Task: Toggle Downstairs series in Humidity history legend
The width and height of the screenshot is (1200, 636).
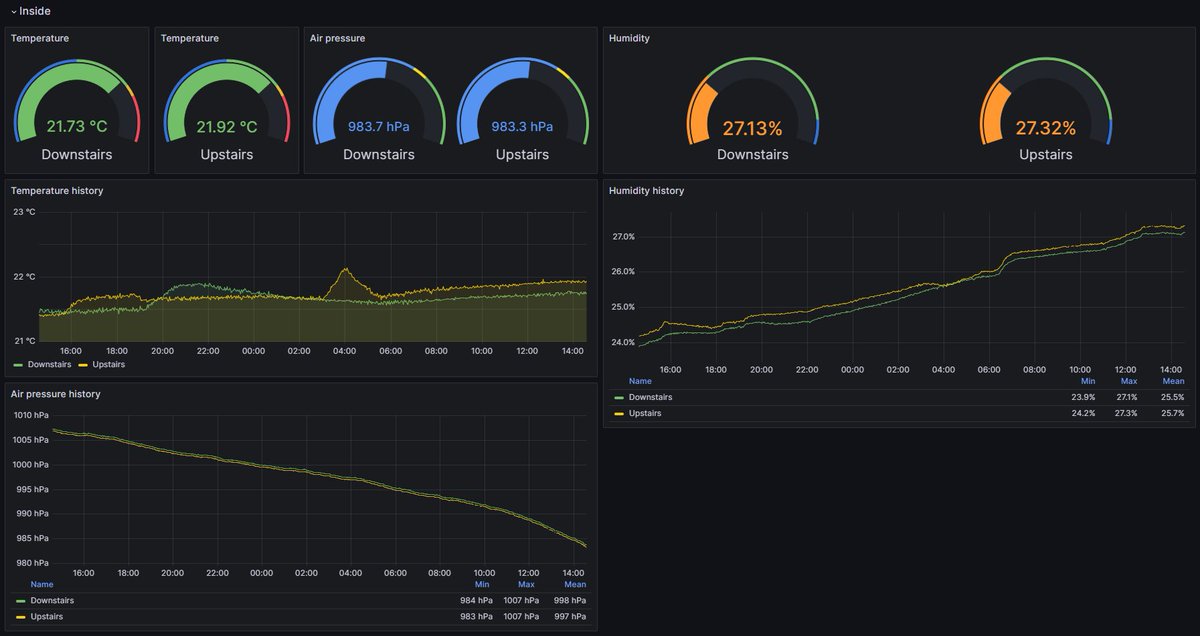Action: point(650,397)
